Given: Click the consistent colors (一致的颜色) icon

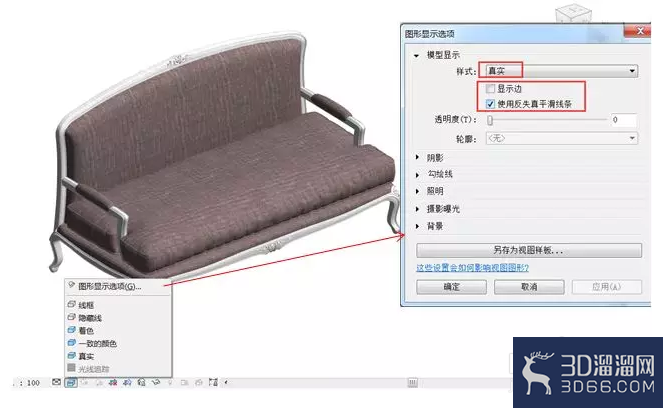Looking at the screenshot, I should (71, 343).
